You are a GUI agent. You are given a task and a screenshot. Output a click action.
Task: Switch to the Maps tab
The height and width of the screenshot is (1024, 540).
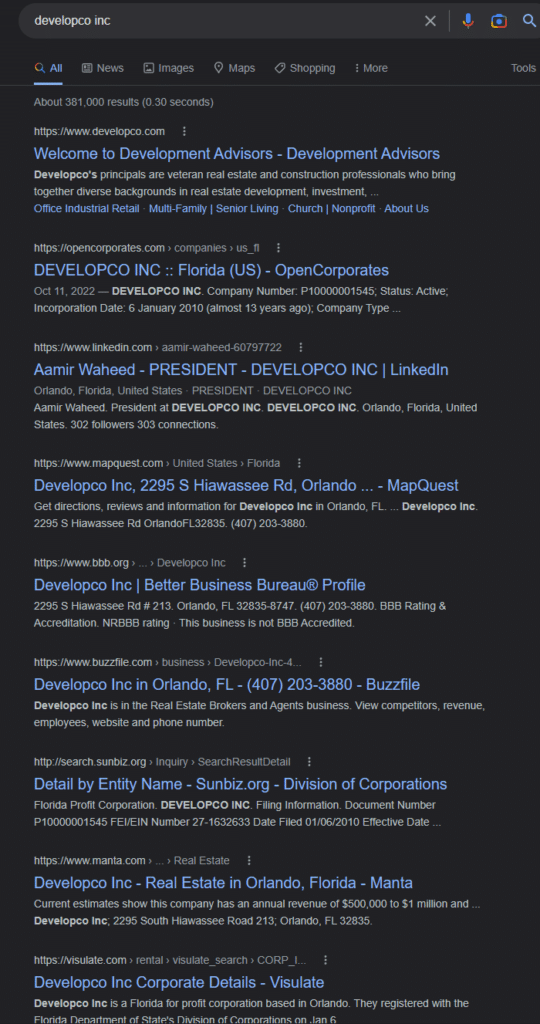point(234,68)
